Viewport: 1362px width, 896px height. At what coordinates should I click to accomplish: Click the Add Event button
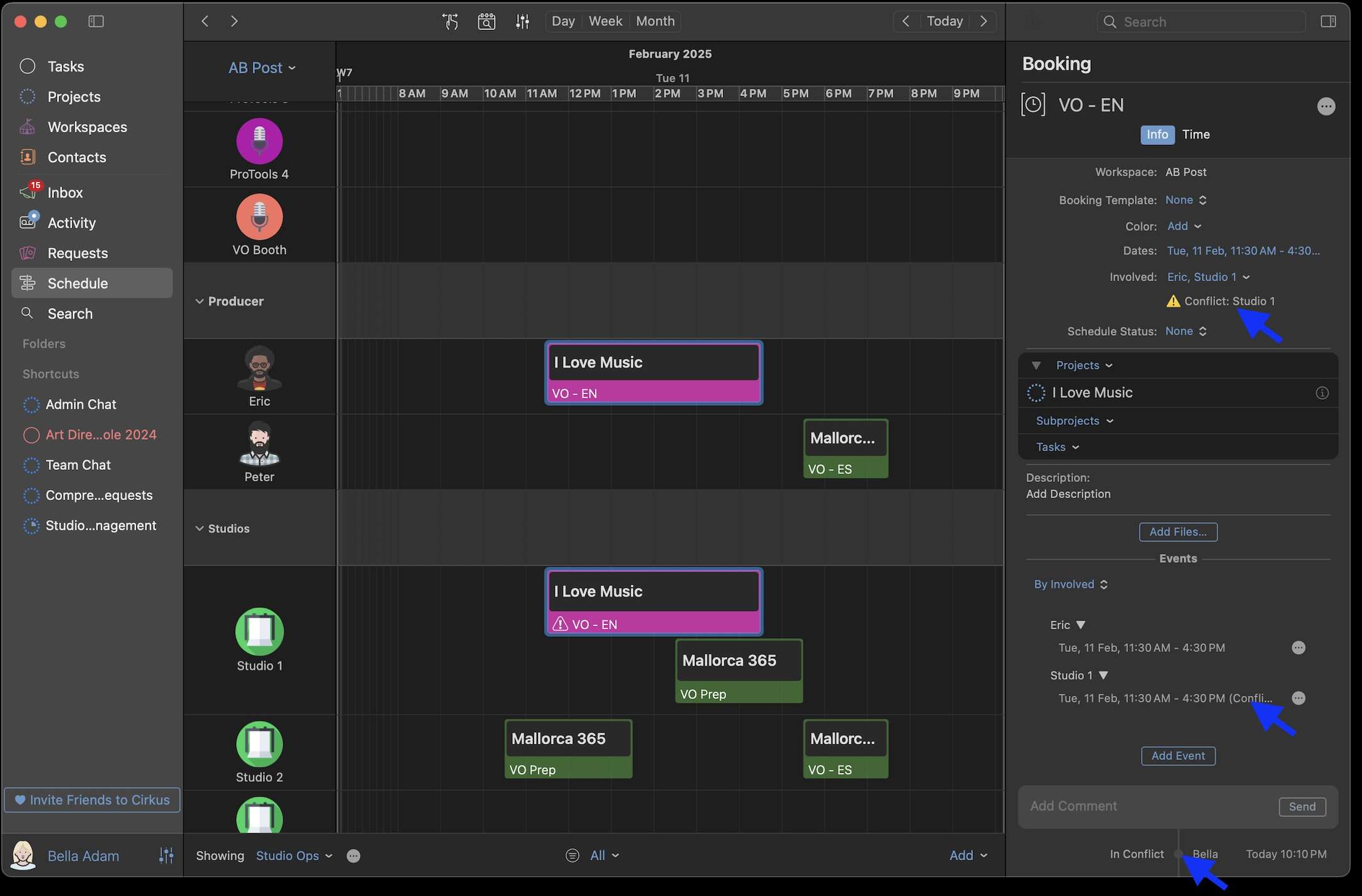point(1177,756)
